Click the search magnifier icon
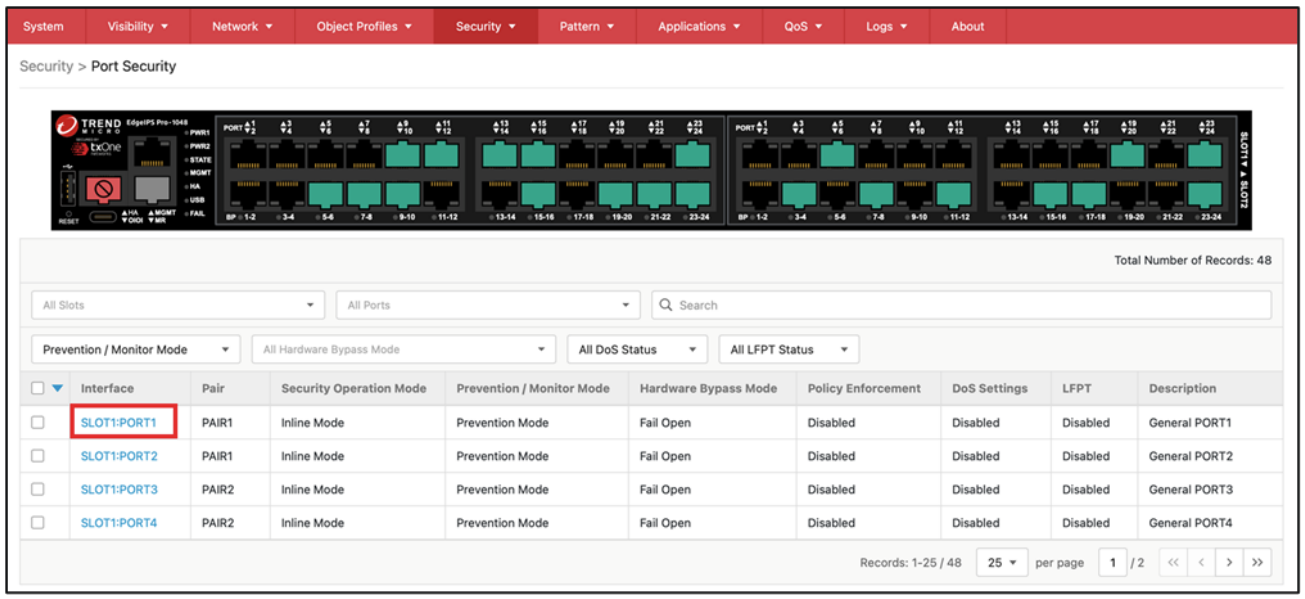This screenshot has width=1305, height=599. click(666, 305)
